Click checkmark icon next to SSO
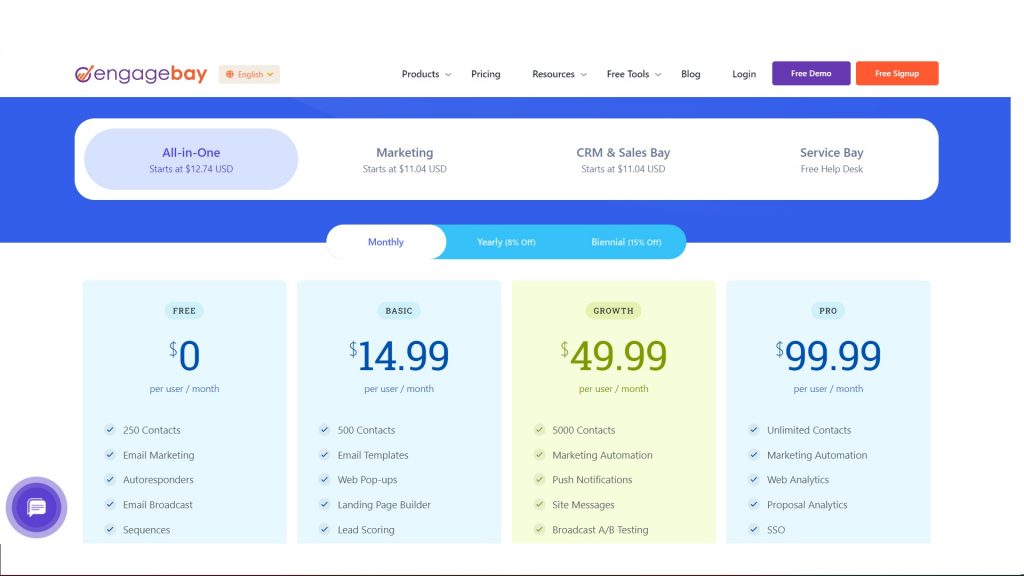The height and width of the screenshot is (576, 1024). tap(754, 530)
